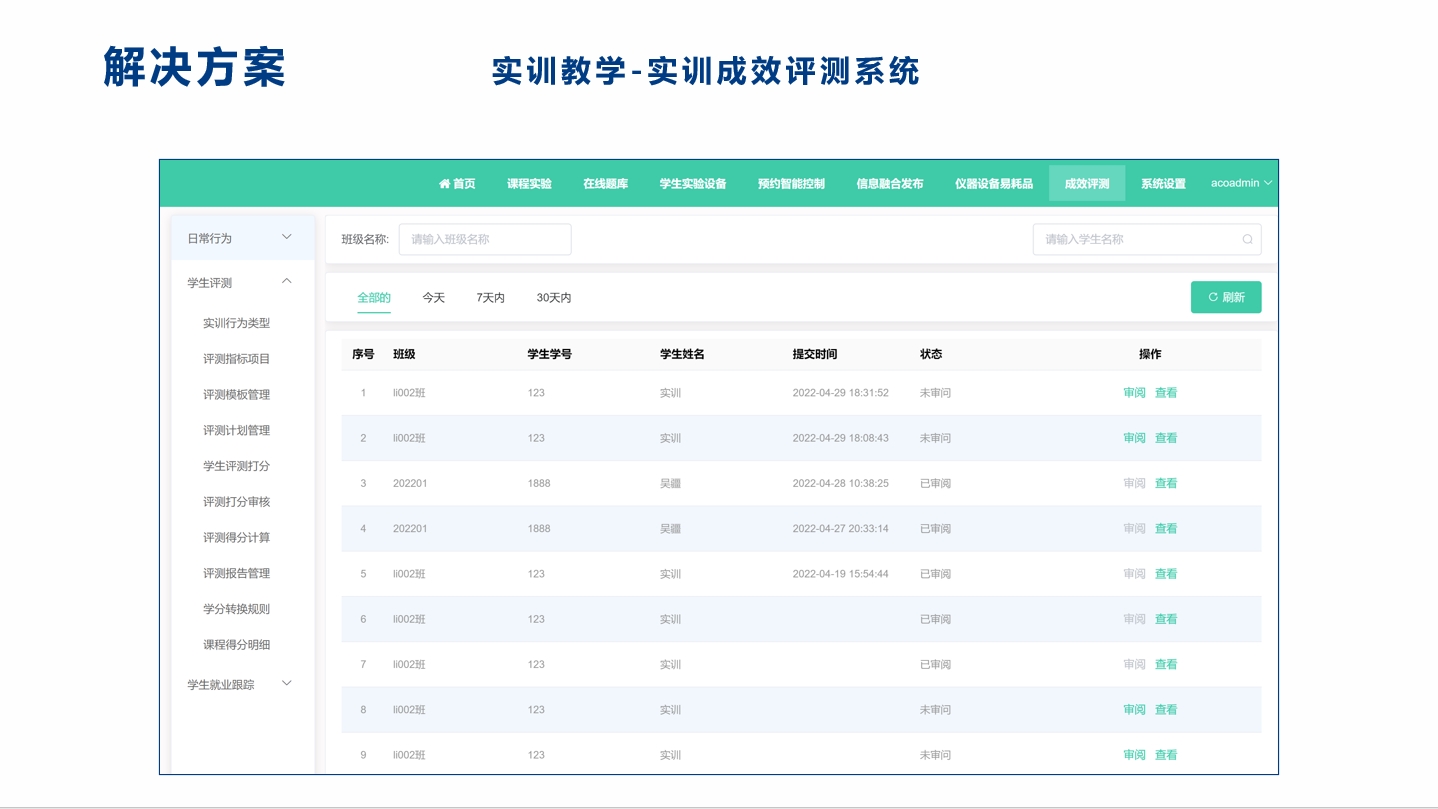Screen dimensions: 1438x809
Task: Click the 学生学号 column header
Action: pos(550,354)
